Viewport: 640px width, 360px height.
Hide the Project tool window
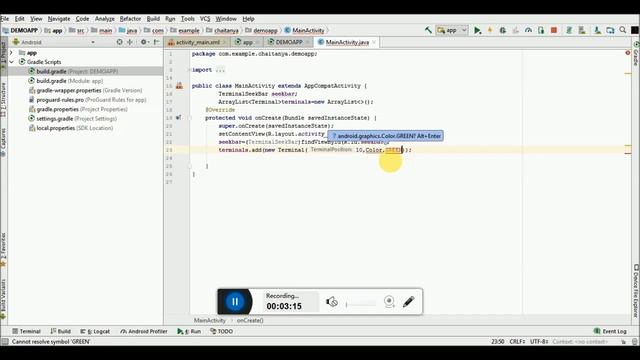(x=157, y=42)
